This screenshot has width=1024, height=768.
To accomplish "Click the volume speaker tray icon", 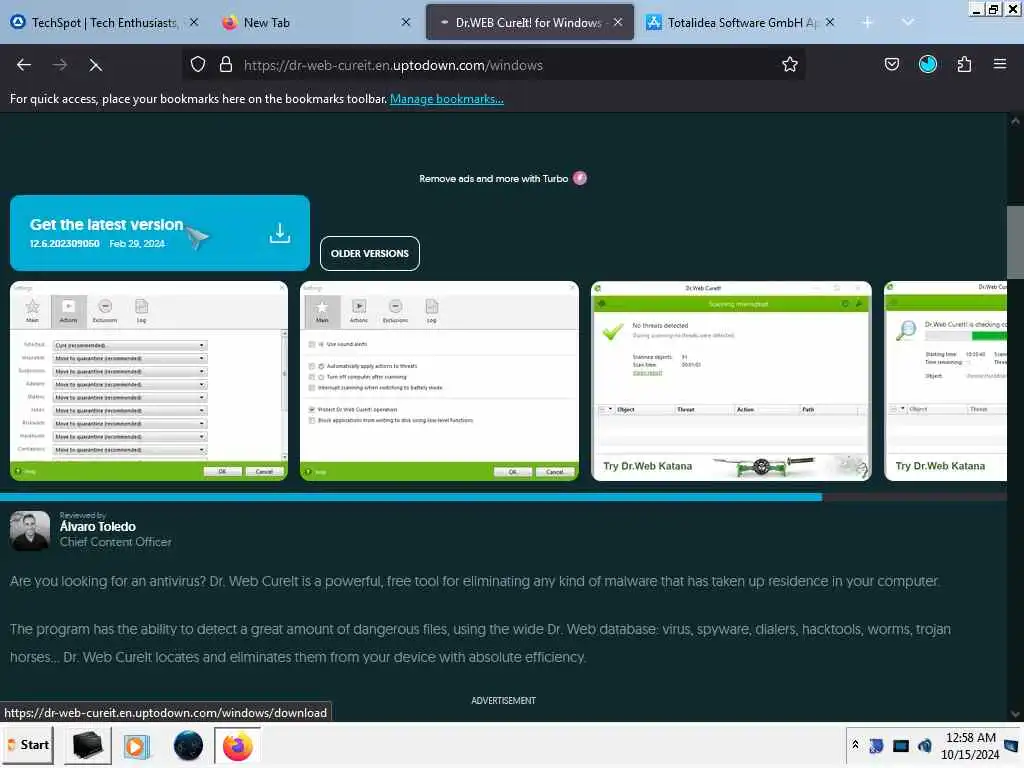I will click(x=924, y=746).
